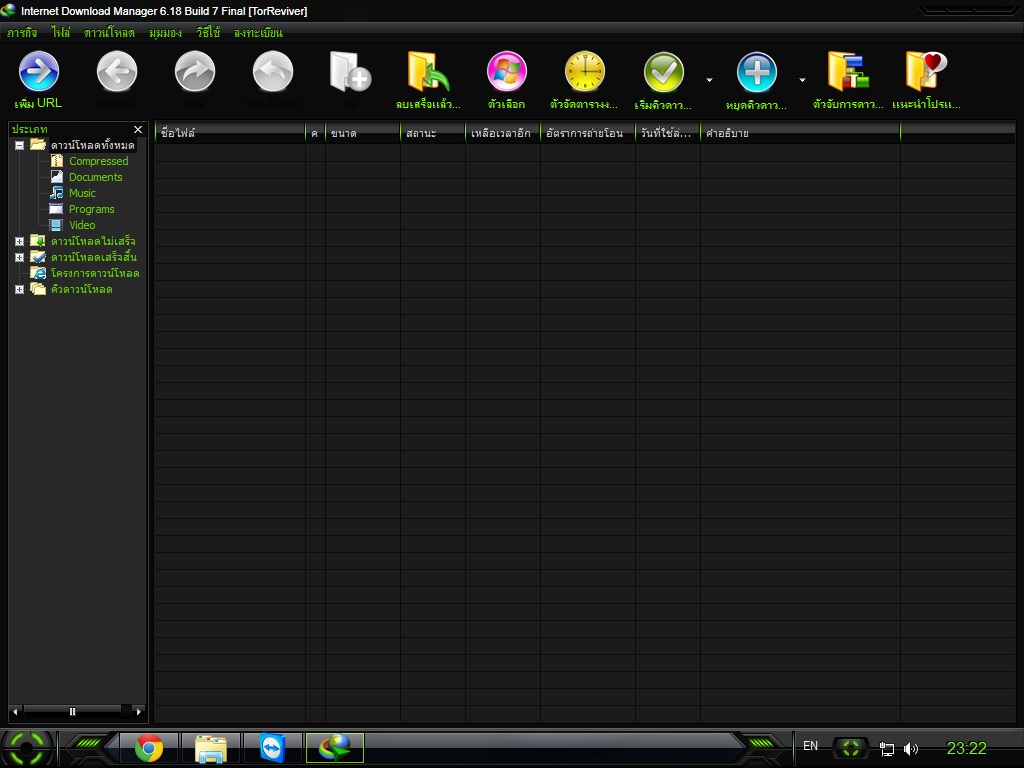Image resolution: width=1024 pixels, height=768 pixels.
Task: Click the categories panel scrollbar right arrow
Action: (x=138, y=712)
